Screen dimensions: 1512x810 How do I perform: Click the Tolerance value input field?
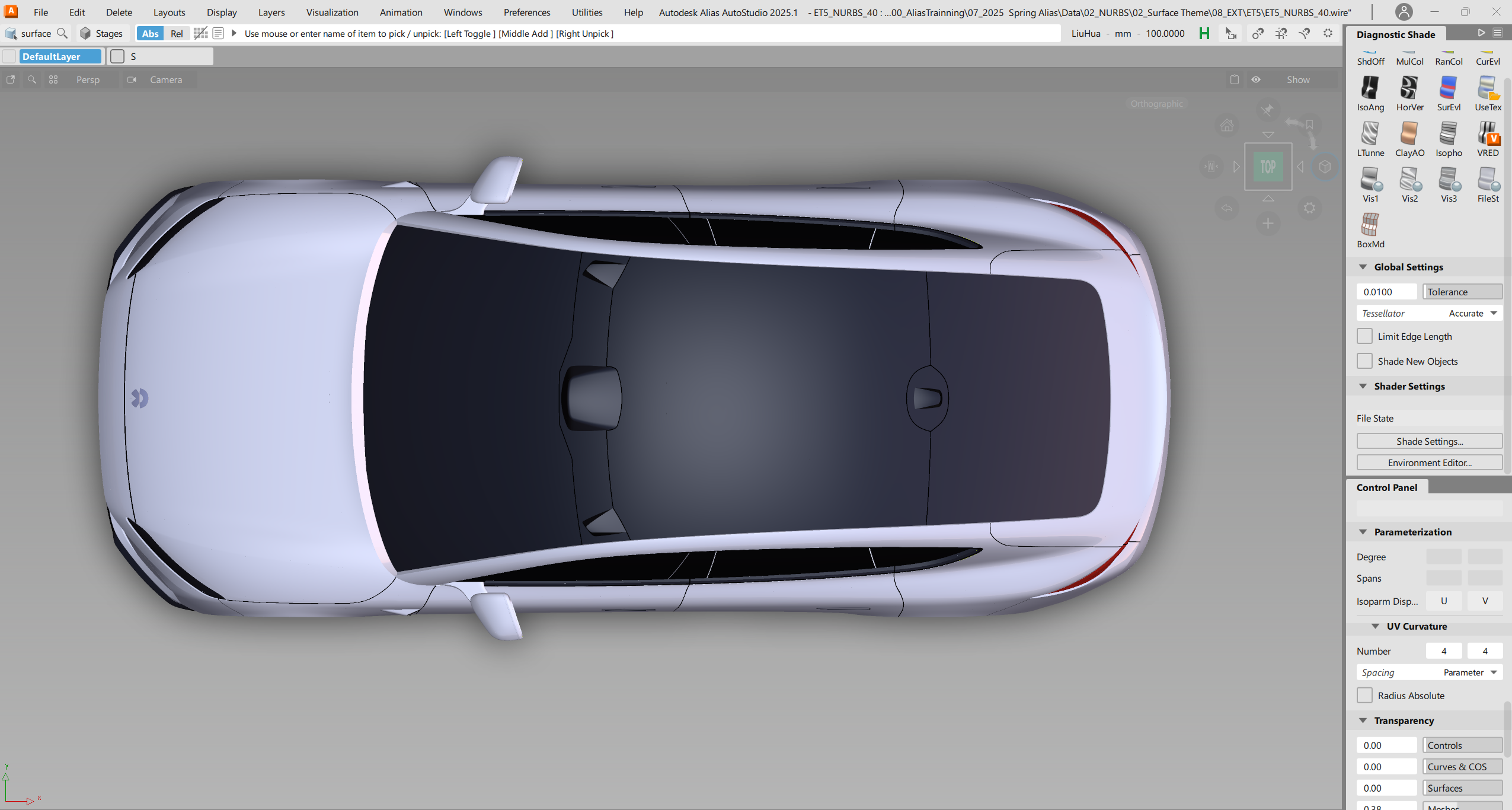pos(1386,292)
